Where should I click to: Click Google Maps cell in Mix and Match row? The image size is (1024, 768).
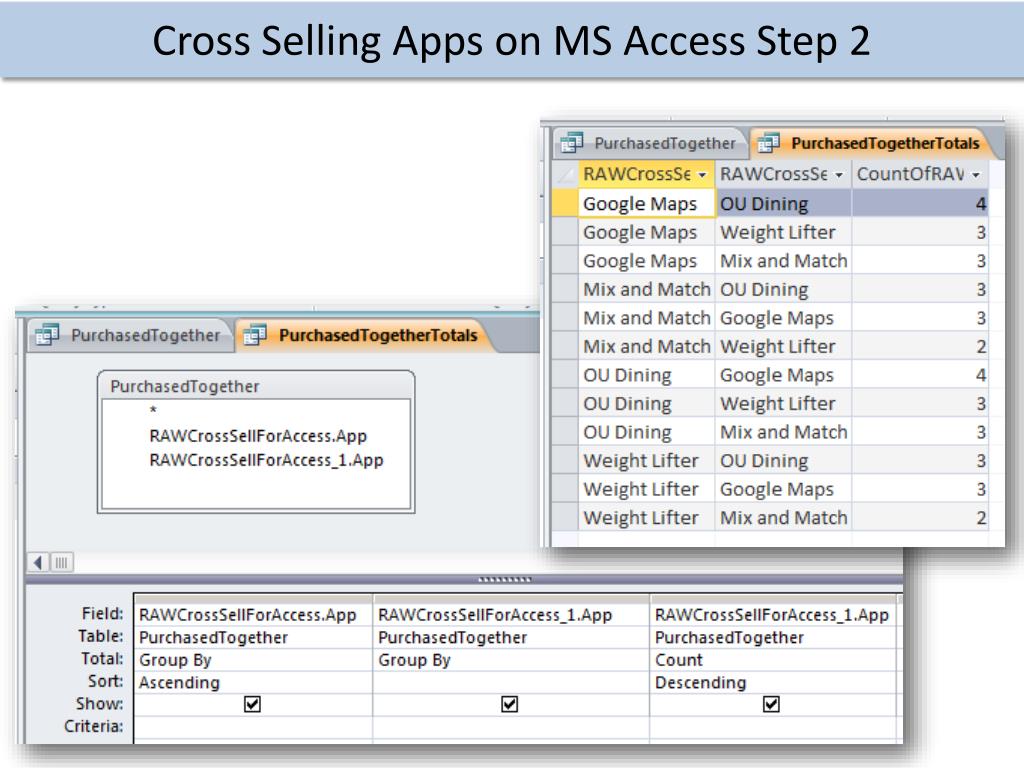(x=783, y=318)
